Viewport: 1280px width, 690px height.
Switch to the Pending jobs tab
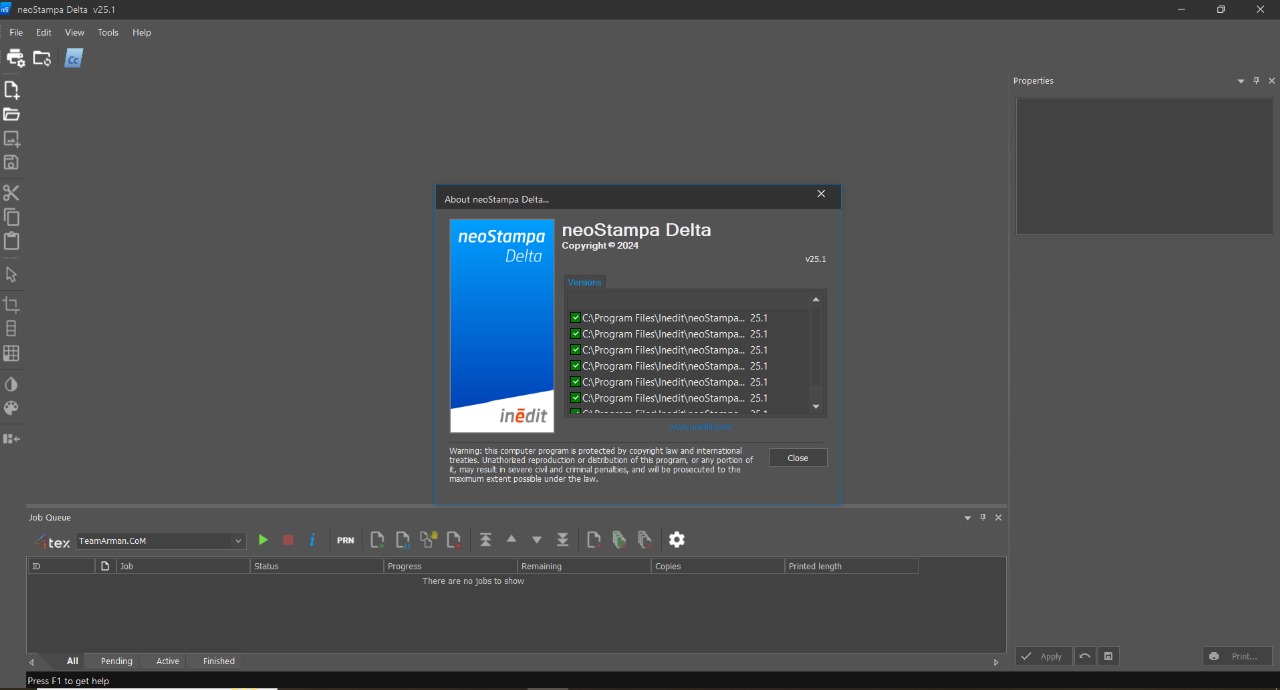pos(116,661)
